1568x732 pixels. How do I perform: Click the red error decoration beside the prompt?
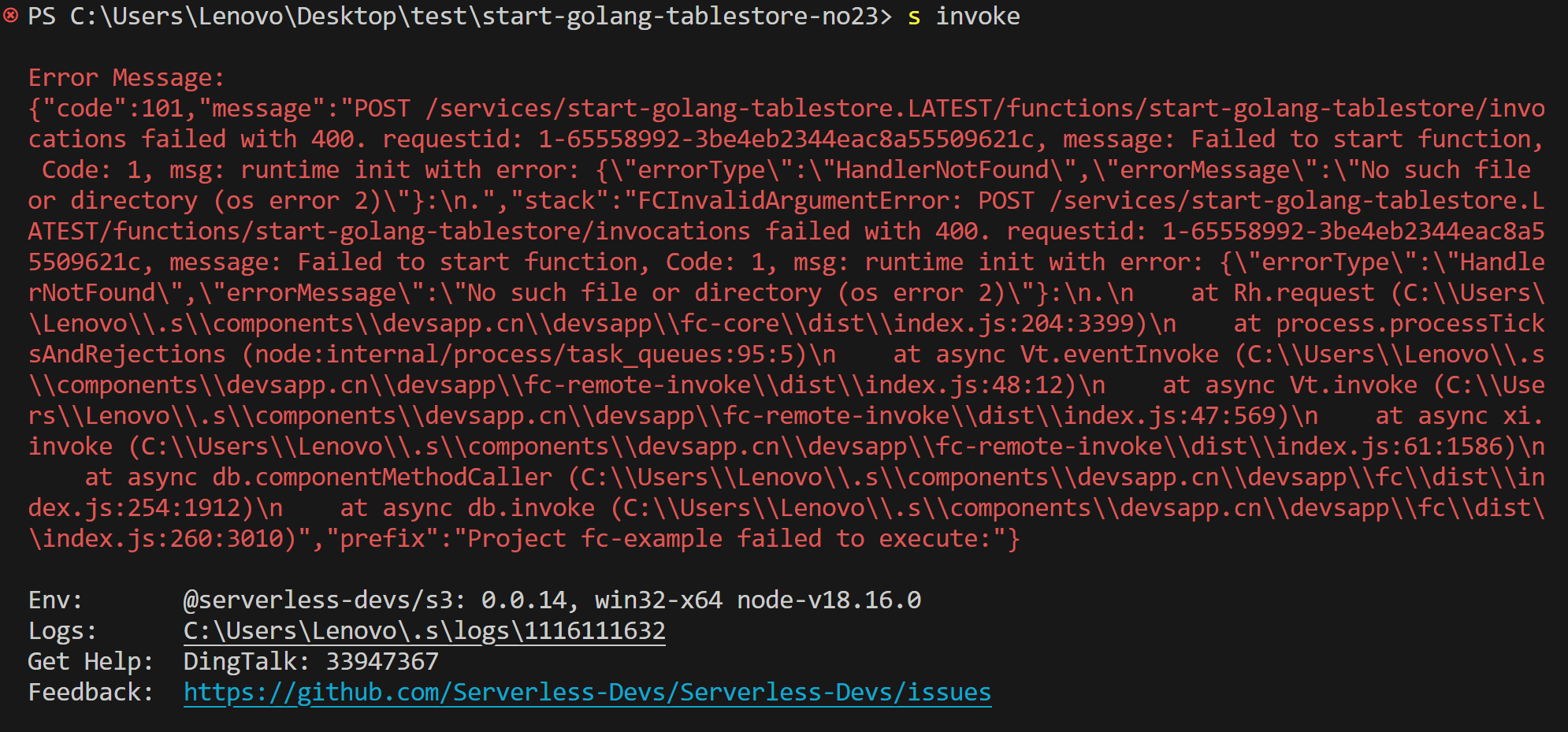[10, 16]
